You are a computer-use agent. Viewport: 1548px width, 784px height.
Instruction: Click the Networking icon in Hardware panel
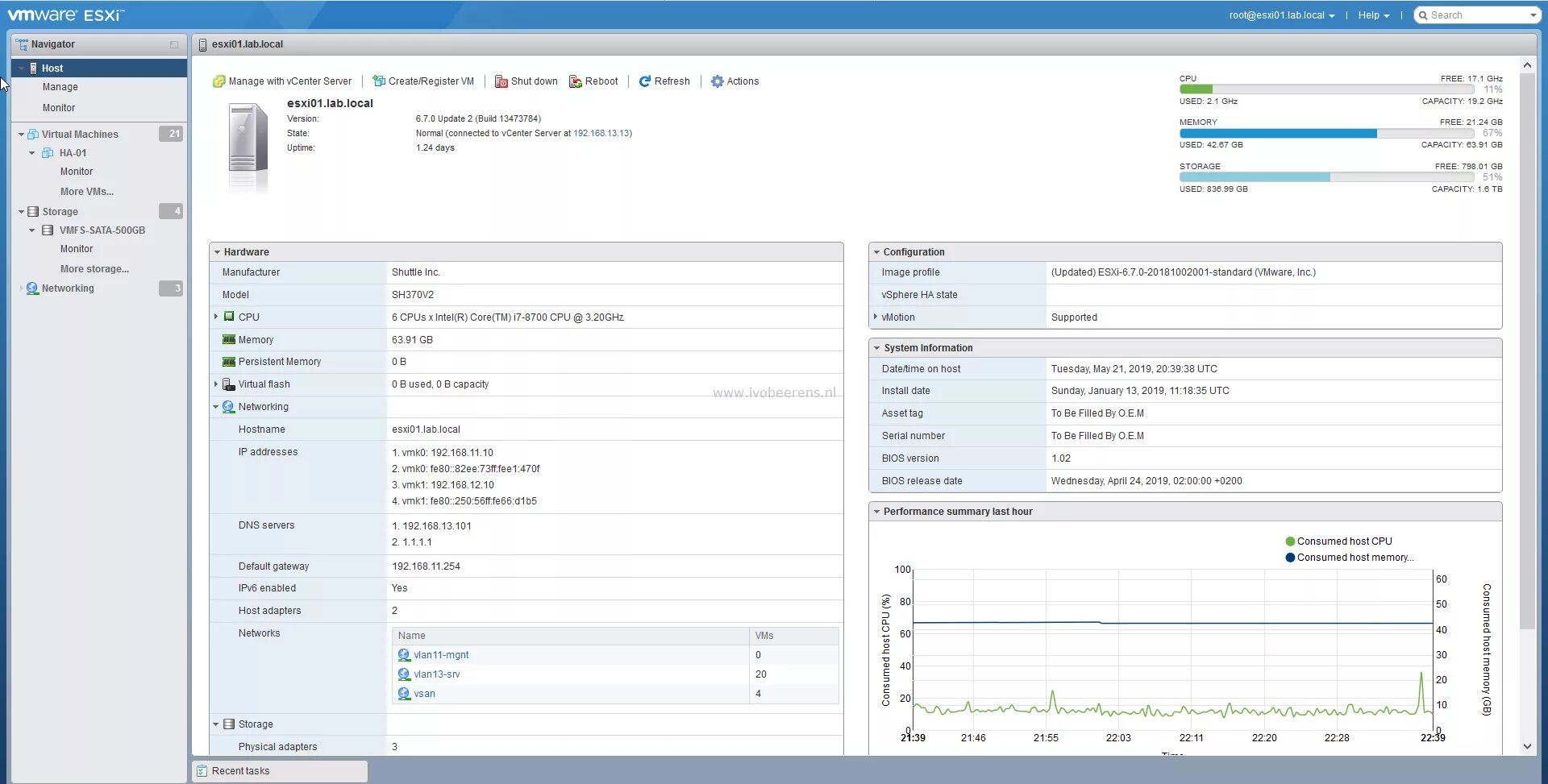click(x=228, y=407)
